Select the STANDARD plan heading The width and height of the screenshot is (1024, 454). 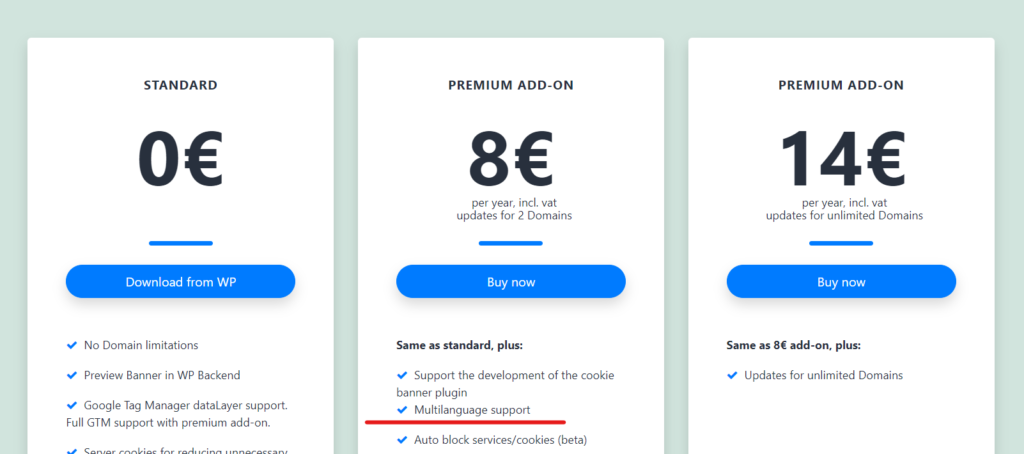click(180, 86)
